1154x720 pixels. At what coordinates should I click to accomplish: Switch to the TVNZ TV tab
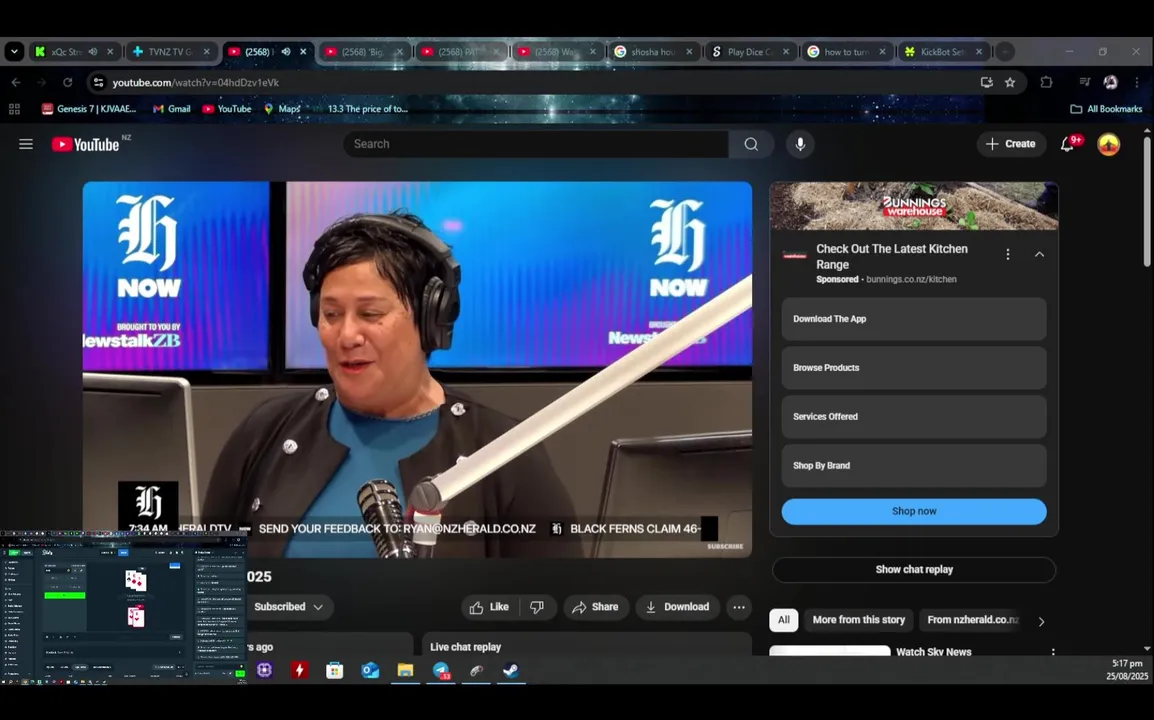pos(171,52)
